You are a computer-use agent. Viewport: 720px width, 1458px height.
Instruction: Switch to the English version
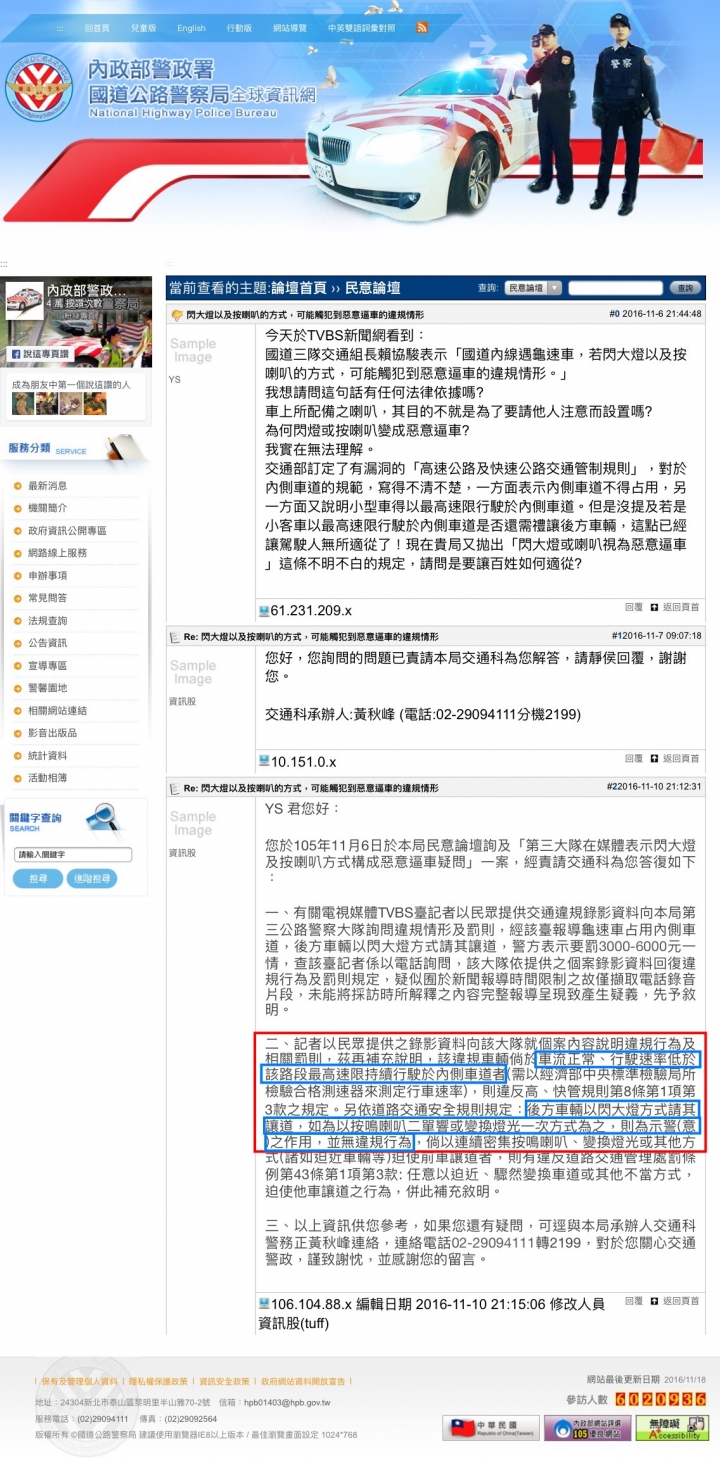[x=191, y=28]
